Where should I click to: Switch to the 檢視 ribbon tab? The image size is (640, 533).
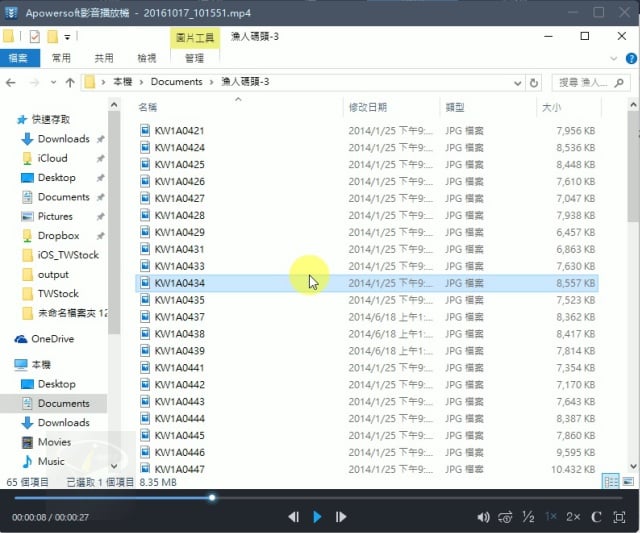[147, 58]
